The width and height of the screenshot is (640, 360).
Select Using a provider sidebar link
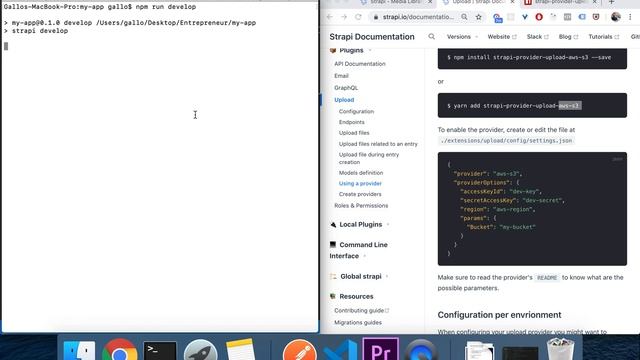pyautogui.click(x=360, y=183)
